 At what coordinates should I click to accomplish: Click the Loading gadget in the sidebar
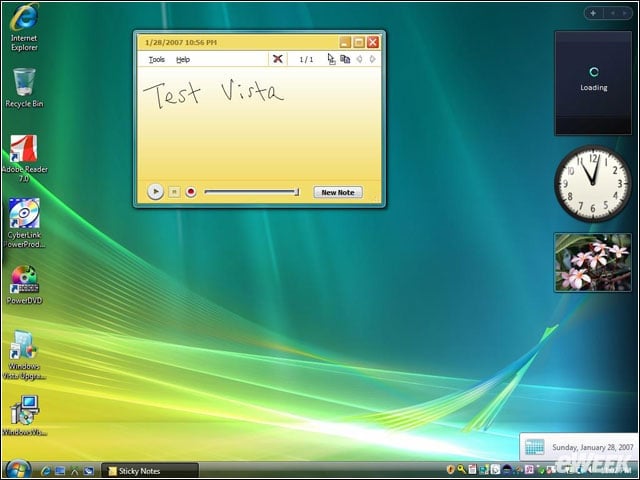(593, 83)
